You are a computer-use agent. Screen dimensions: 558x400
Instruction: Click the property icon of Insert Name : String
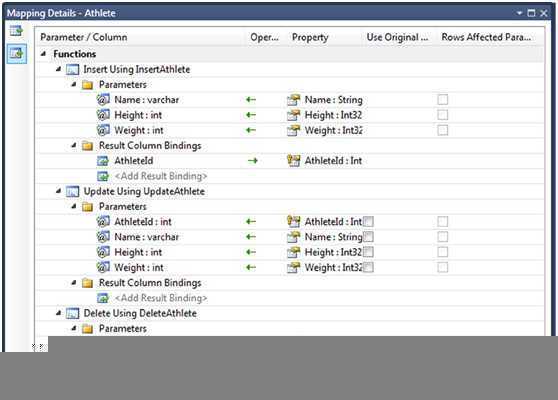[x=294, y=100]
